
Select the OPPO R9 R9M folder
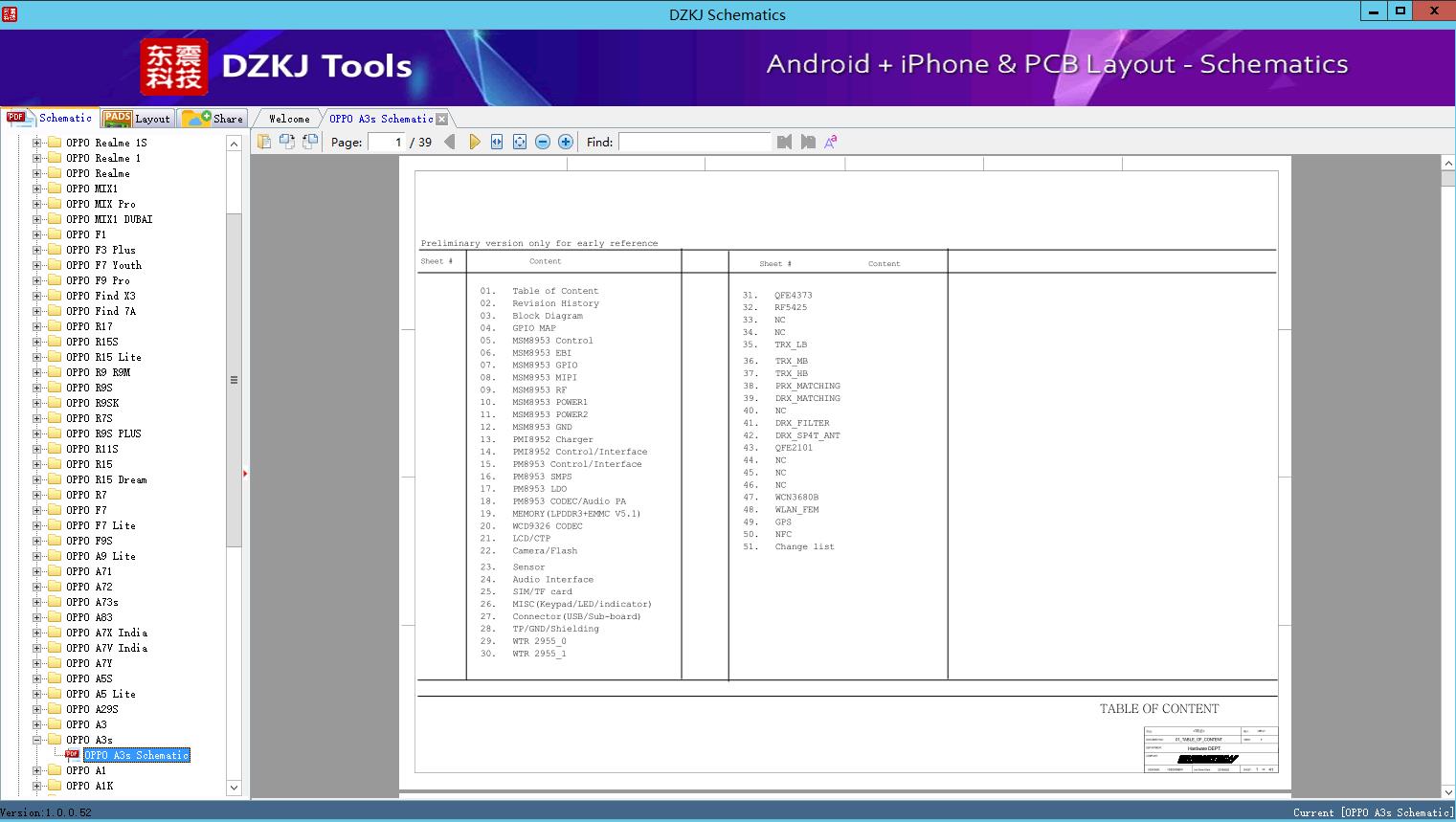pyautogui.click(x=98, y=372)
